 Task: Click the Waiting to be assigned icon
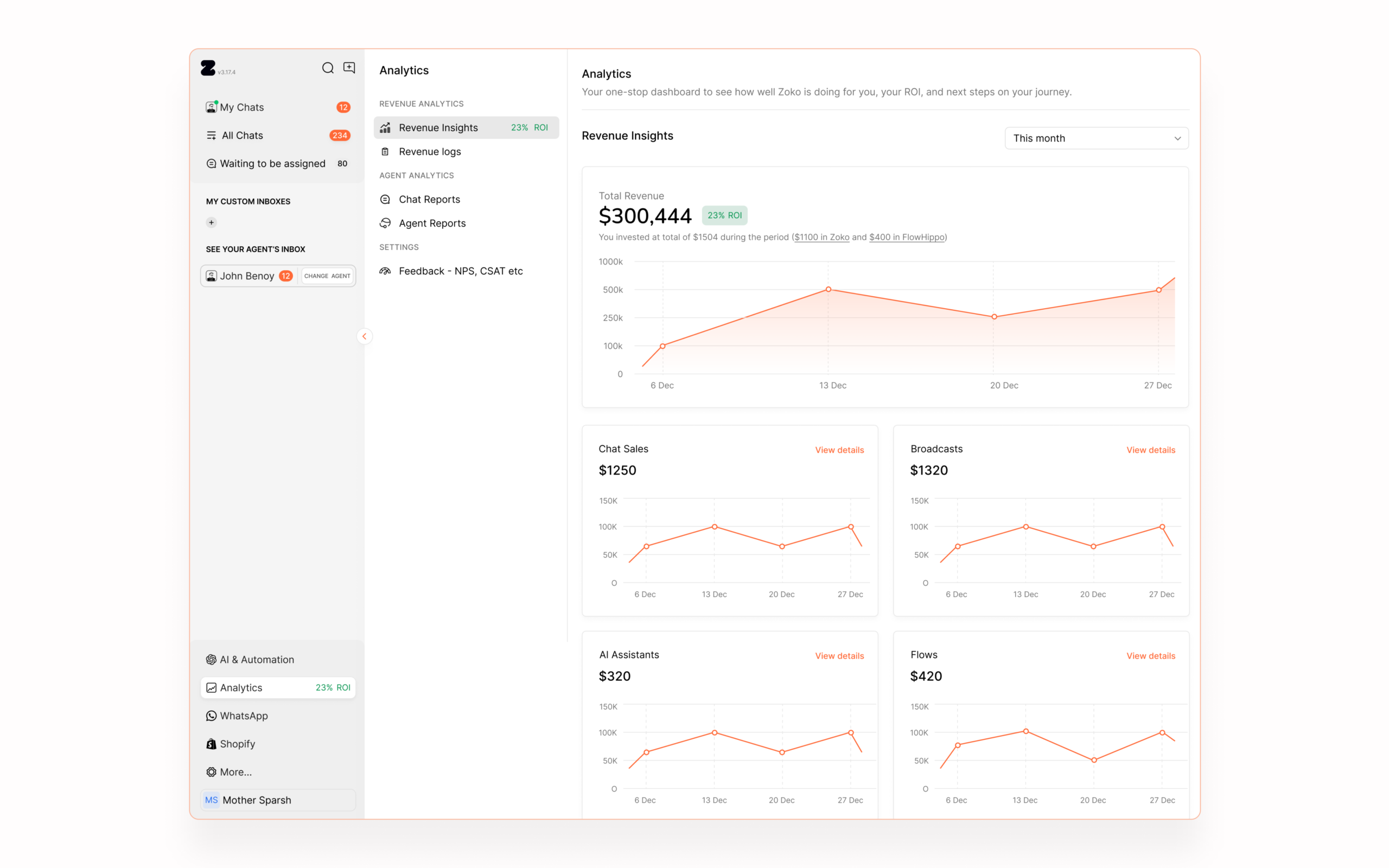point(211,164)
